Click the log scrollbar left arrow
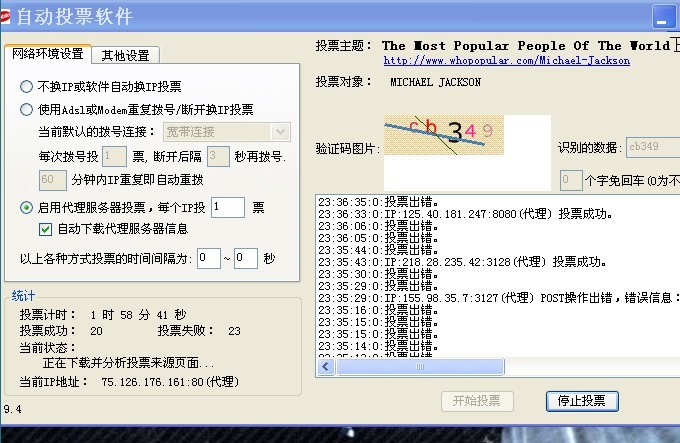 [325, 367]
